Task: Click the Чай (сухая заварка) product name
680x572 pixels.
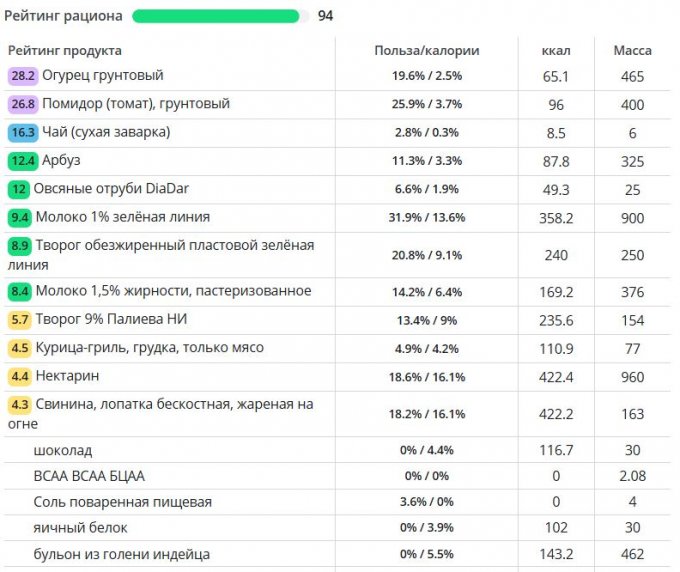Action: pyautogui.click(x=106, y=132)
